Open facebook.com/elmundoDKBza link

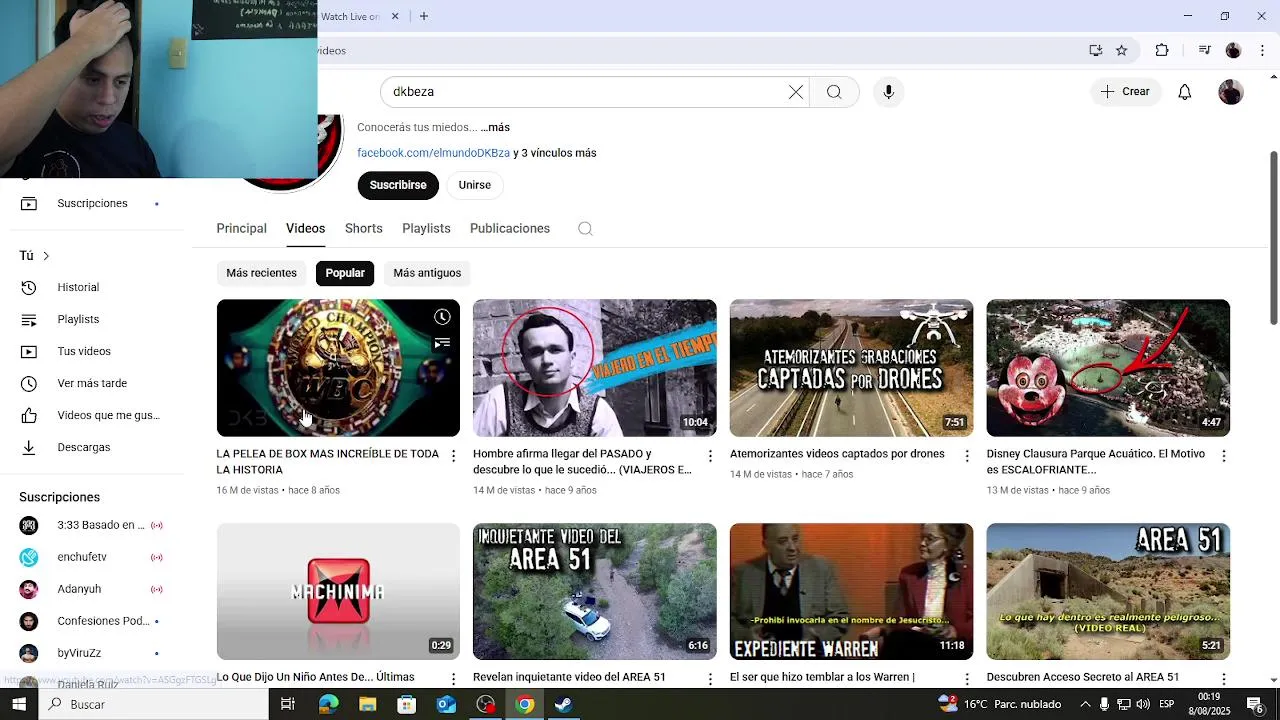433,153
